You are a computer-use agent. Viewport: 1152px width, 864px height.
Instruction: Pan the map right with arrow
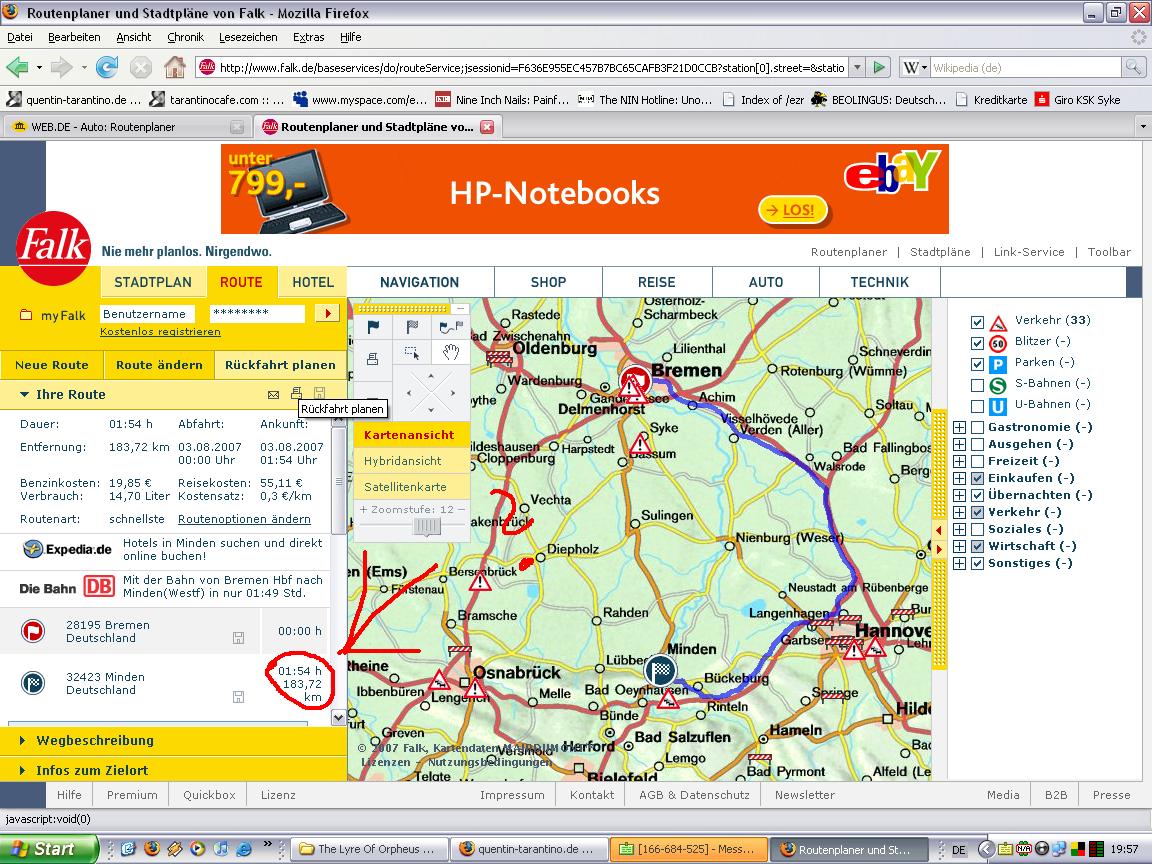pos(453,392)
